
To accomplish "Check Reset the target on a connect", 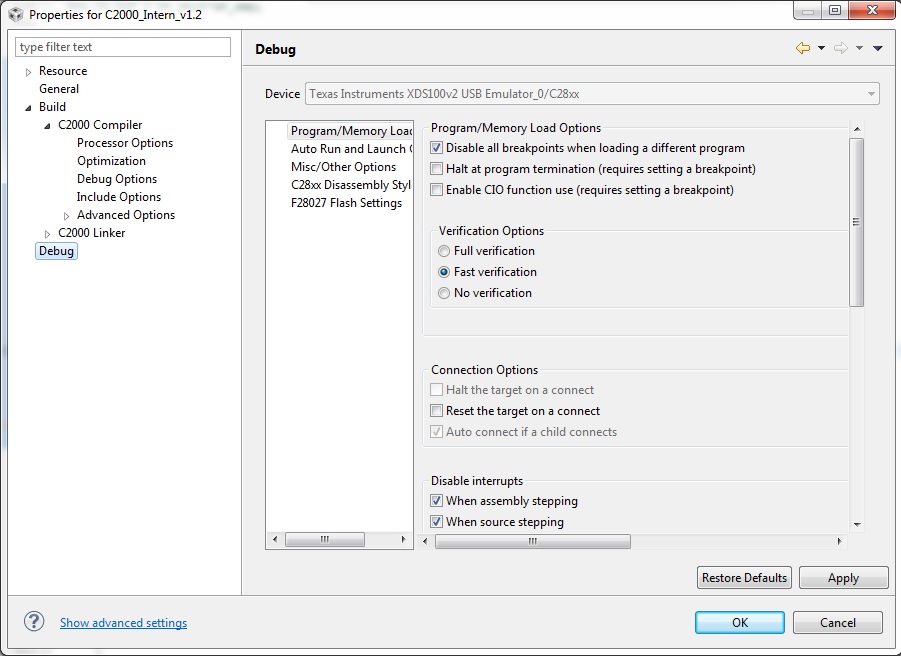I will click(437, 411).
